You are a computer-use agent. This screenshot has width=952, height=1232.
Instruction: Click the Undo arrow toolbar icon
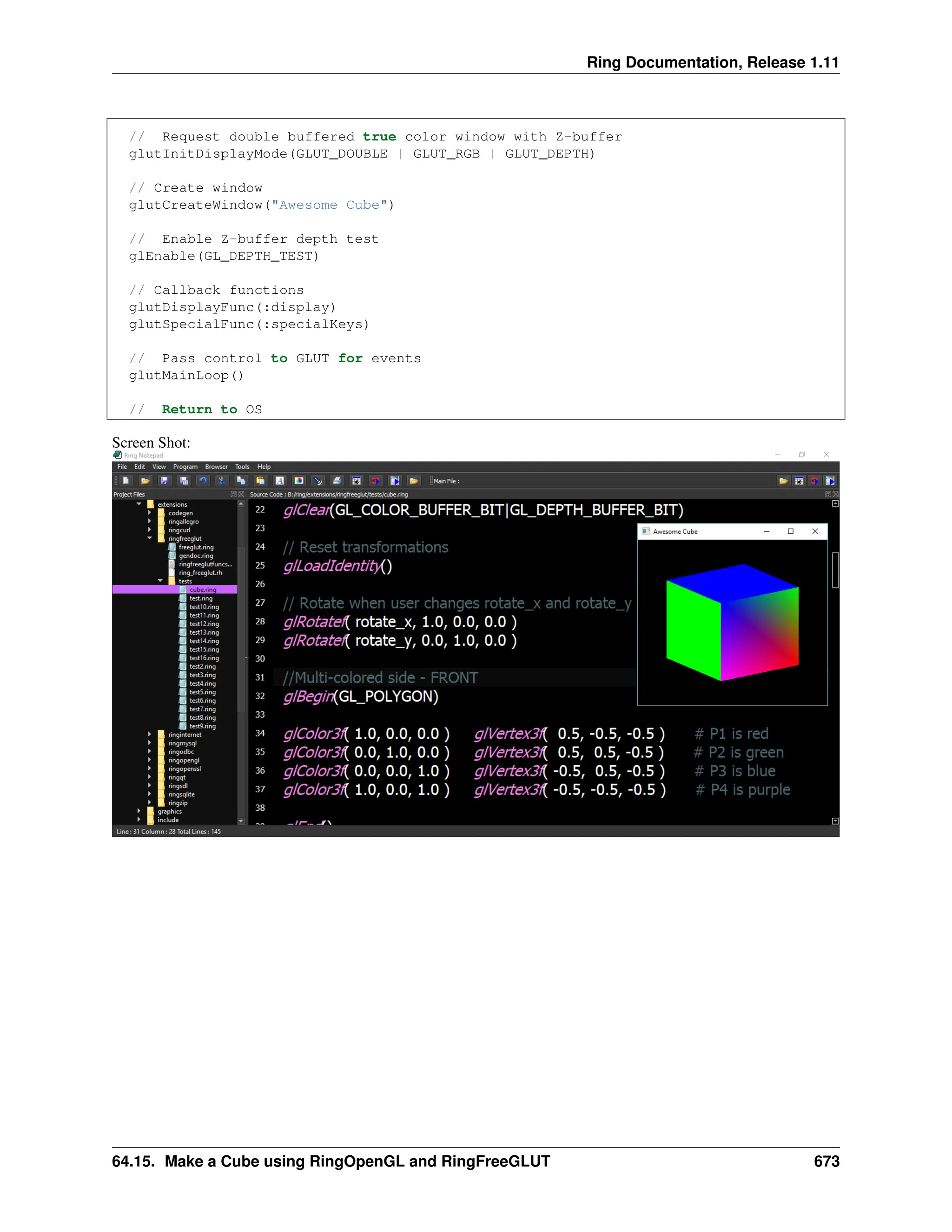click(x=203, y=481)
